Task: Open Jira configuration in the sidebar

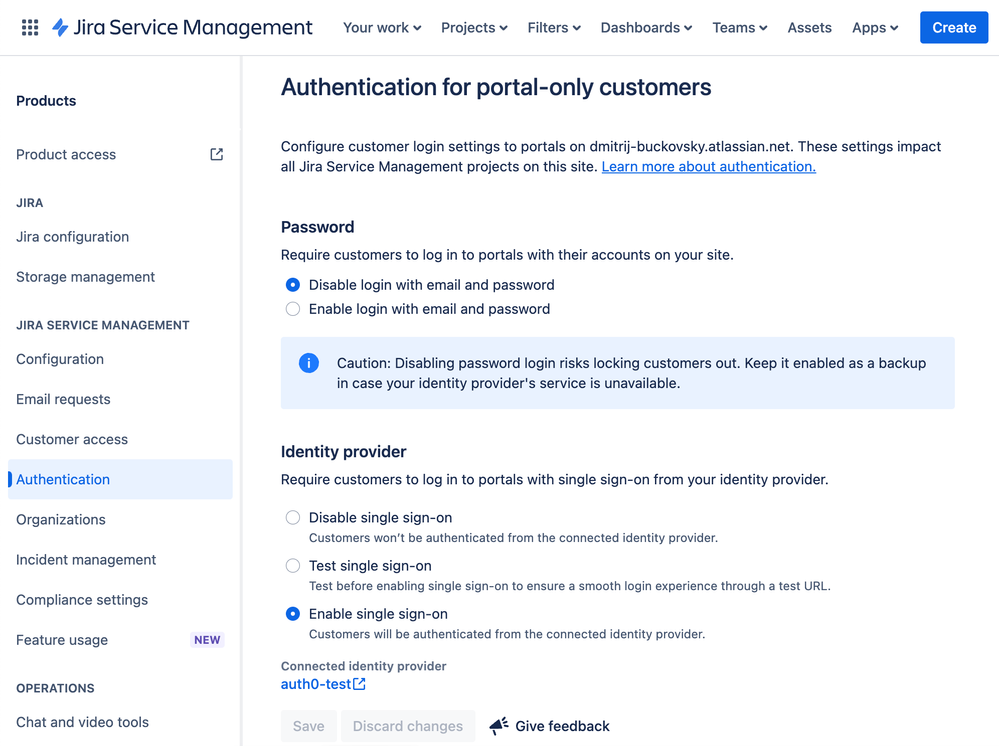Action: [x=120, y=236]
